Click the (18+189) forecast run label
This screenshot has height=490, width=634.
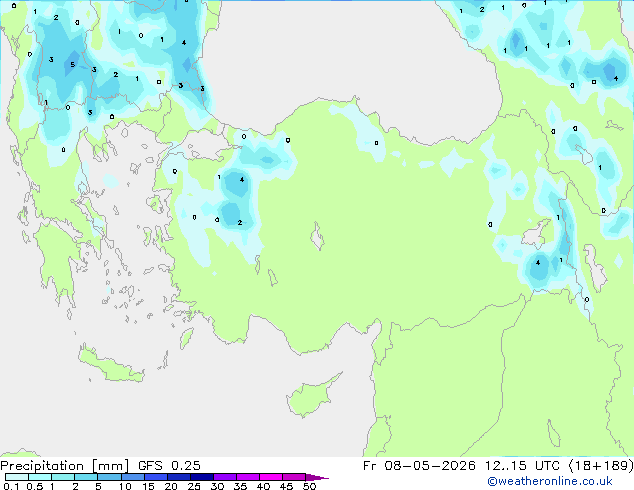click(601, 466)
